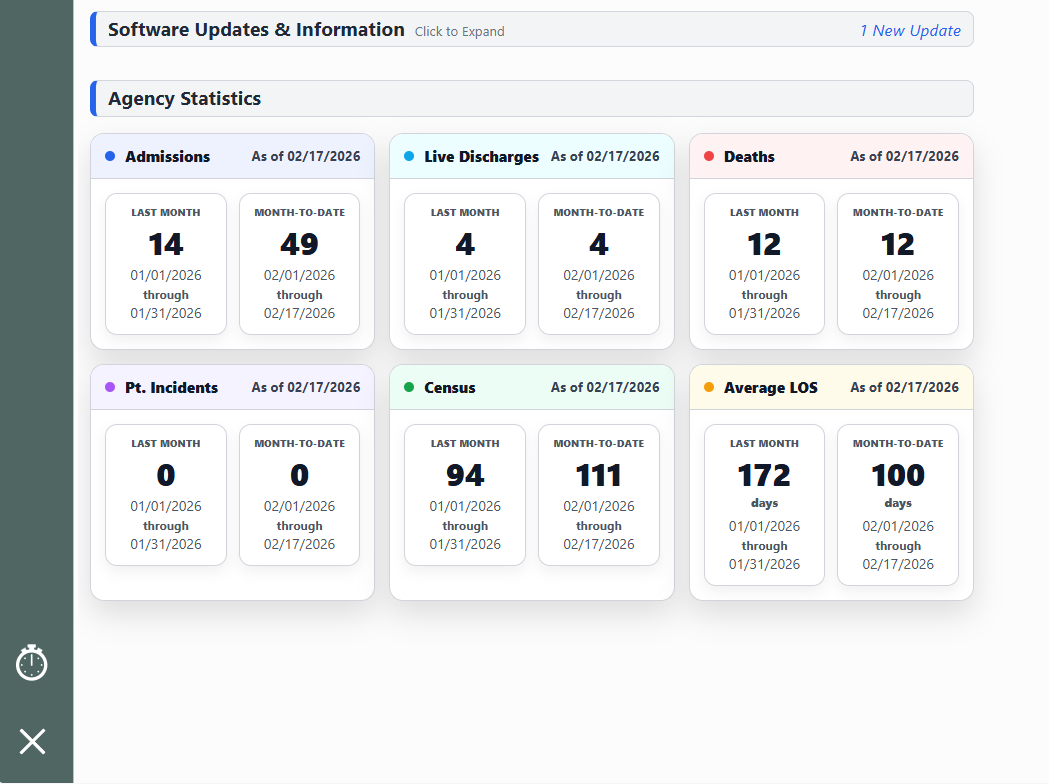Click Deaths last month value 12
This screenshot has height=784, width=1049.
[764, 244]
